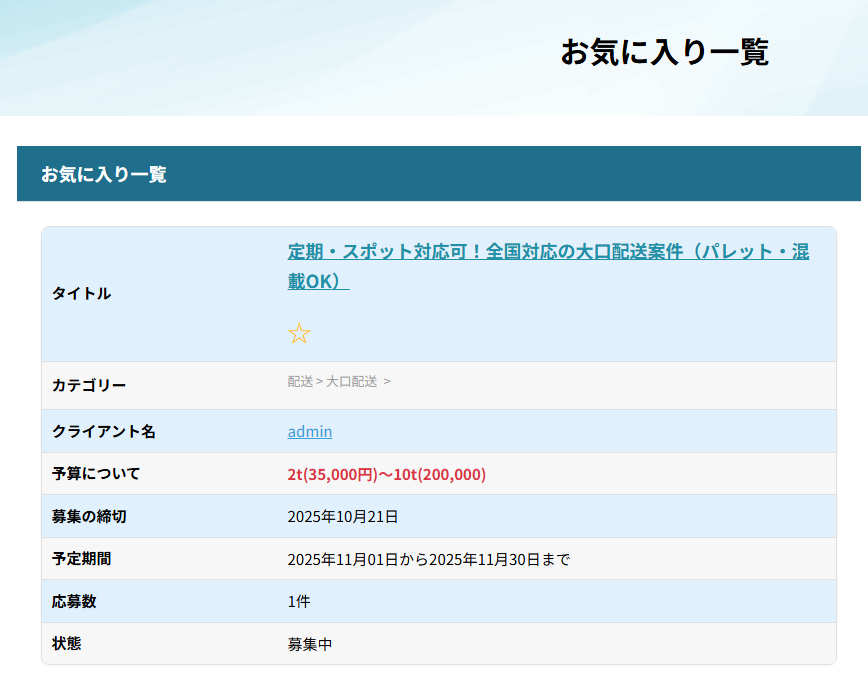
Task: Click the 大口配送 subcategory breadcrumb
Action: [x=351, y=381]
